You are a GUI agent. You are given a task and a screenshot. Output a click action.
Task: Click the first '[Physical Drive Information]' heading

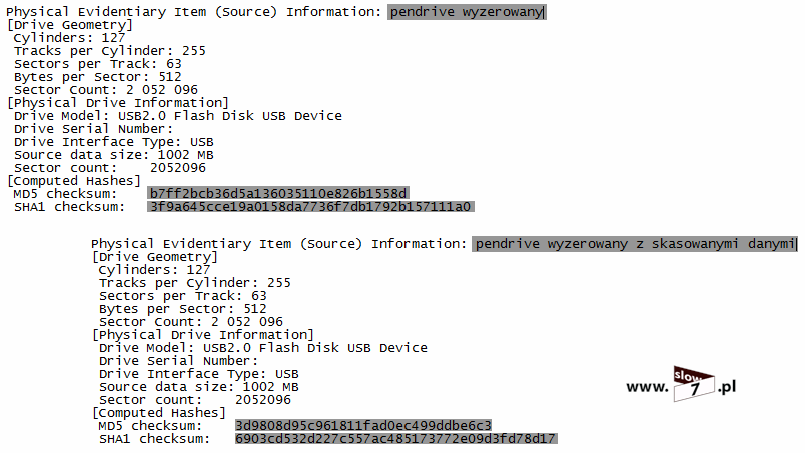coord(118,103)
